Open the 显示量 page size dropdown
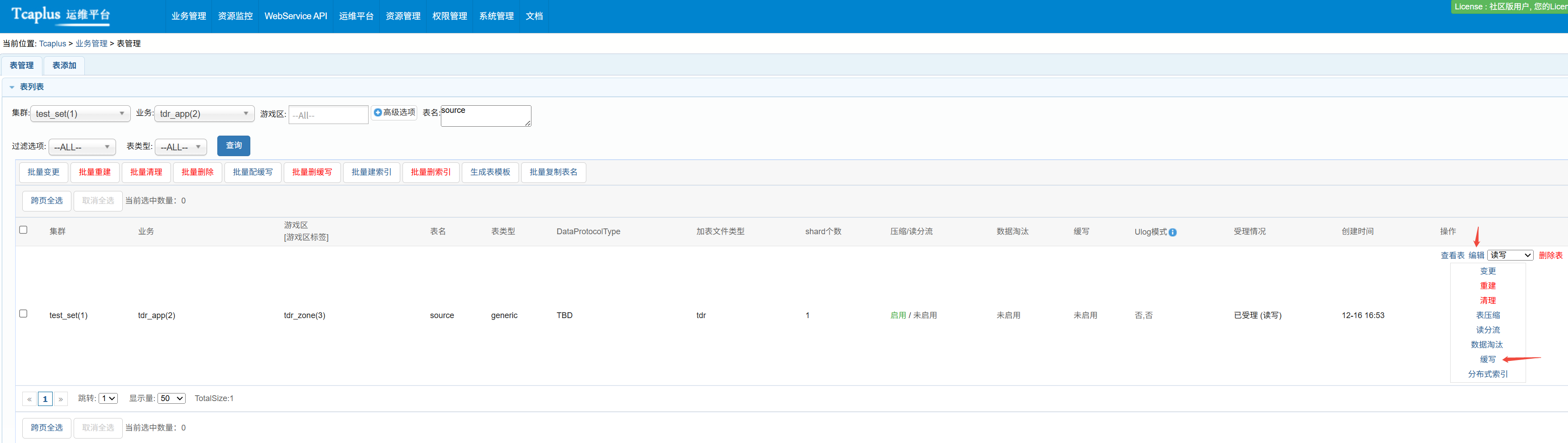Image resolution: width=1568 pixels, height=443 pixels. click(171, 398)
